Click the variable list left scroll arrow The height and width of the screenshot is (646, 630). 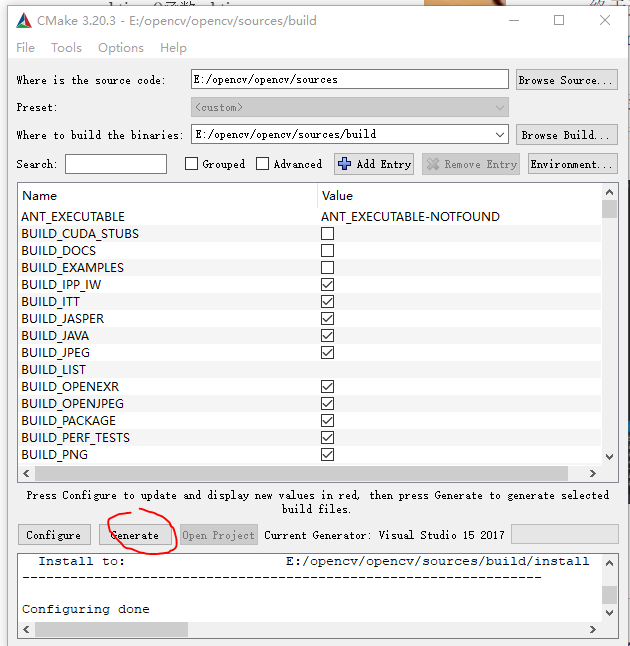click(26, 473)
